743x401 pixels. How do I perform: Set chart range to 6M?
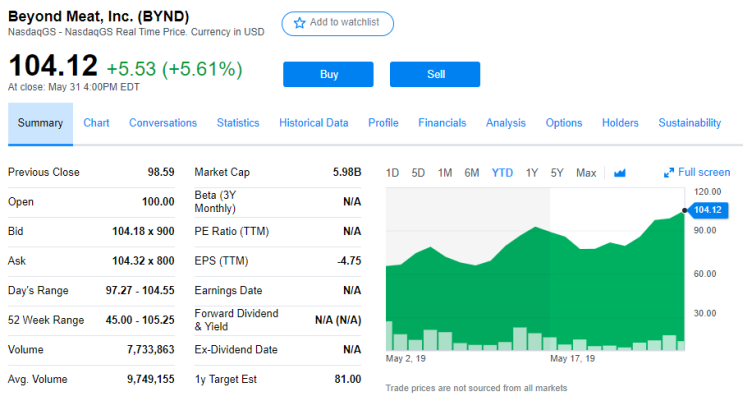click(471, 173)
